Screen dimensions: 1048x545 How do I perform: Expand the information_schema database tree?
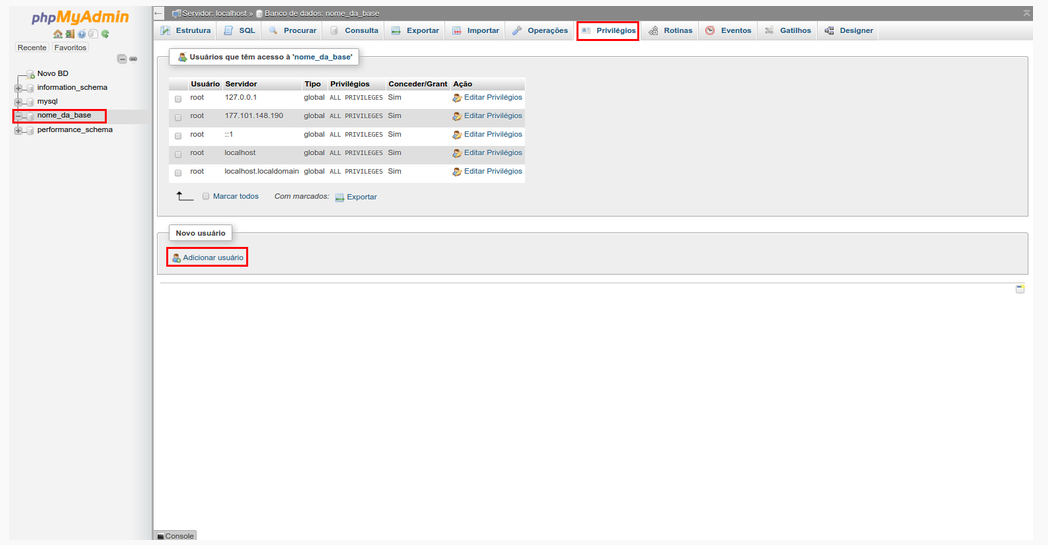point(18,88)
